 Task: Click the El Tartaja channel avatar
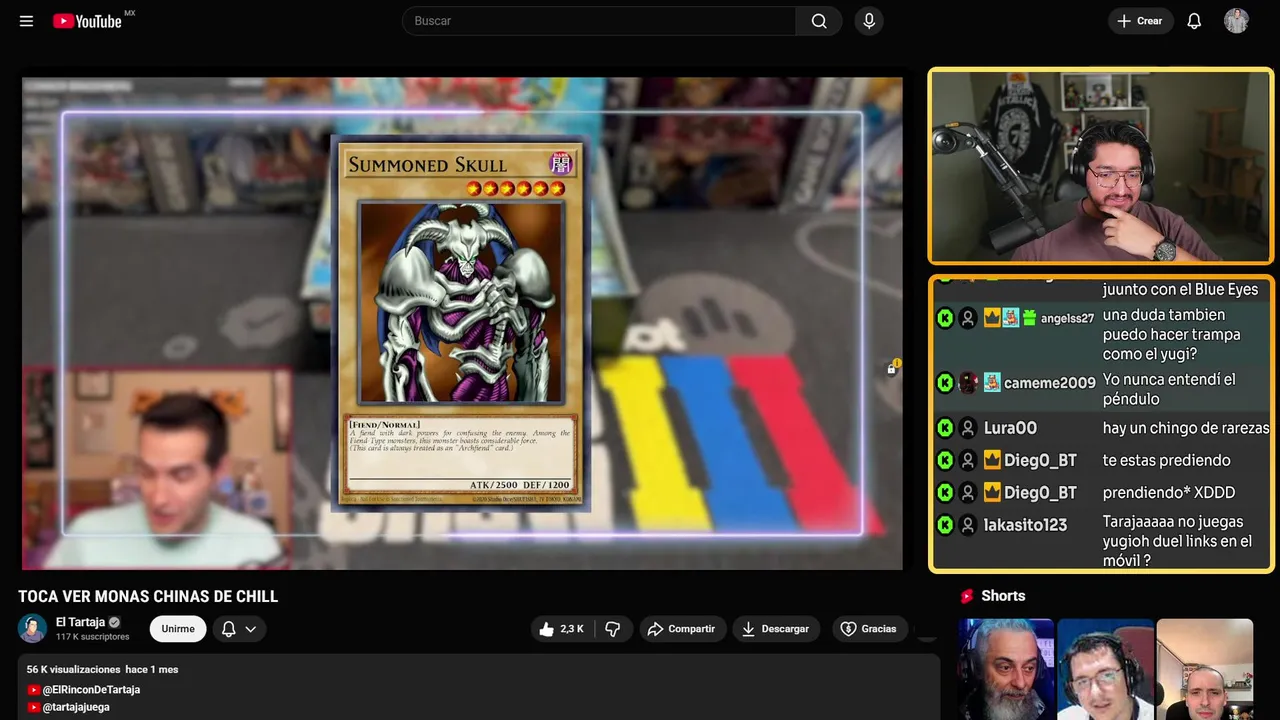(x=32, y=628)
